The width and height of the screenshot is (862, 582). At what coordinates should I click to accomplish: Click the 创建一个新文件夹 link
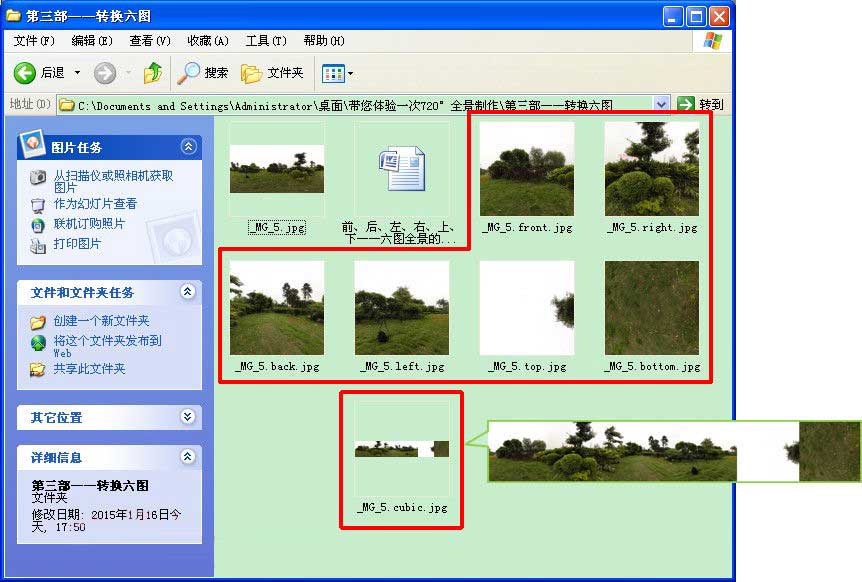pyautogui.click(x=101, y=321)
